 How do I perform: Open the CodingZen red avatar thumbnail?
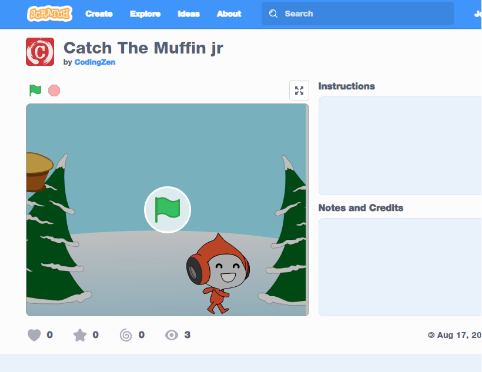click(40, 52)
